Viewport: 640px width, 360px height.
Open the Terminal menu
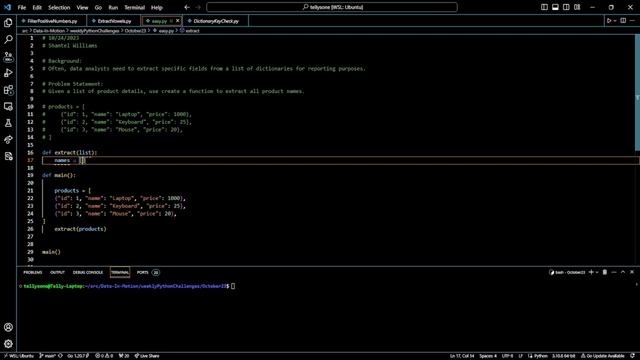coord(135,7)
